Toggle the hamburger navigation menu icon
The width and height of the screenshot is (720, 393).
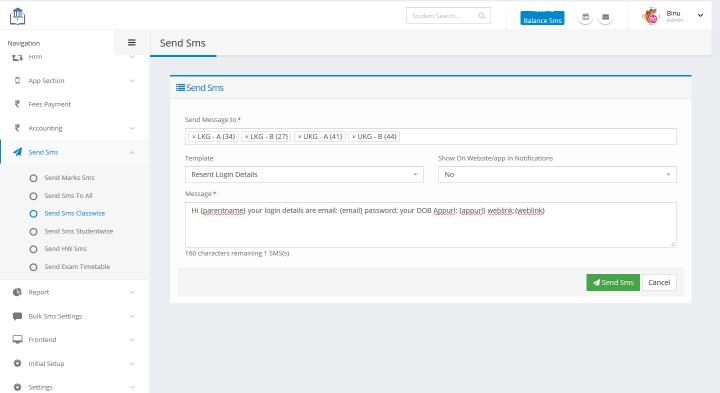(132, 43)
